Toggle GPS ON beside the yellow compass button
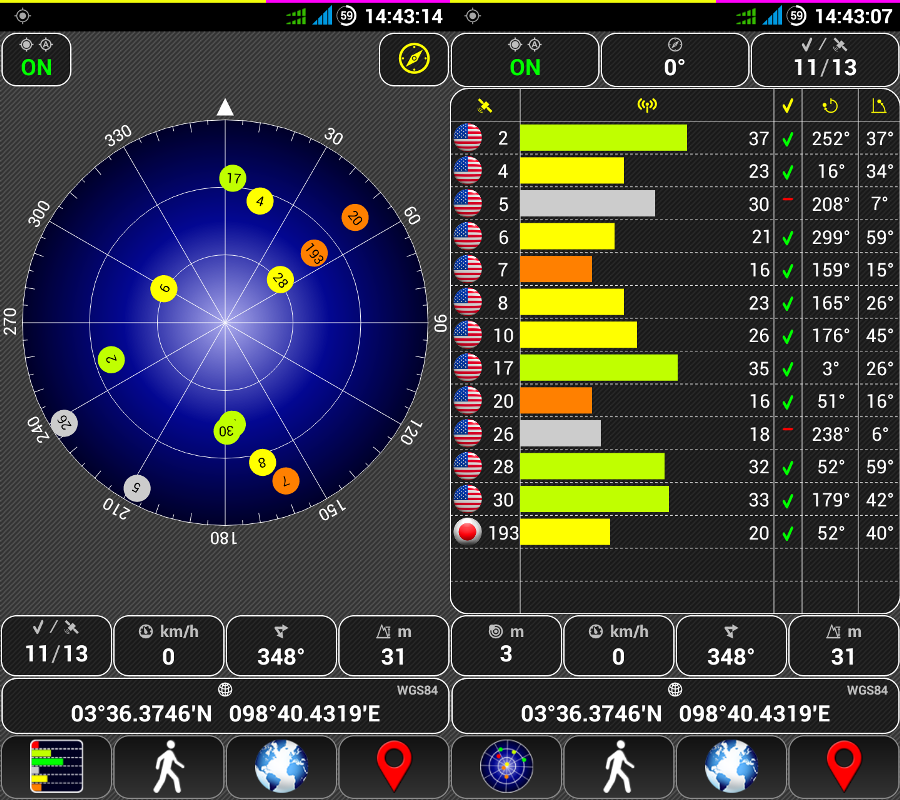Screen dimensions: 900x800 (37, 59)
